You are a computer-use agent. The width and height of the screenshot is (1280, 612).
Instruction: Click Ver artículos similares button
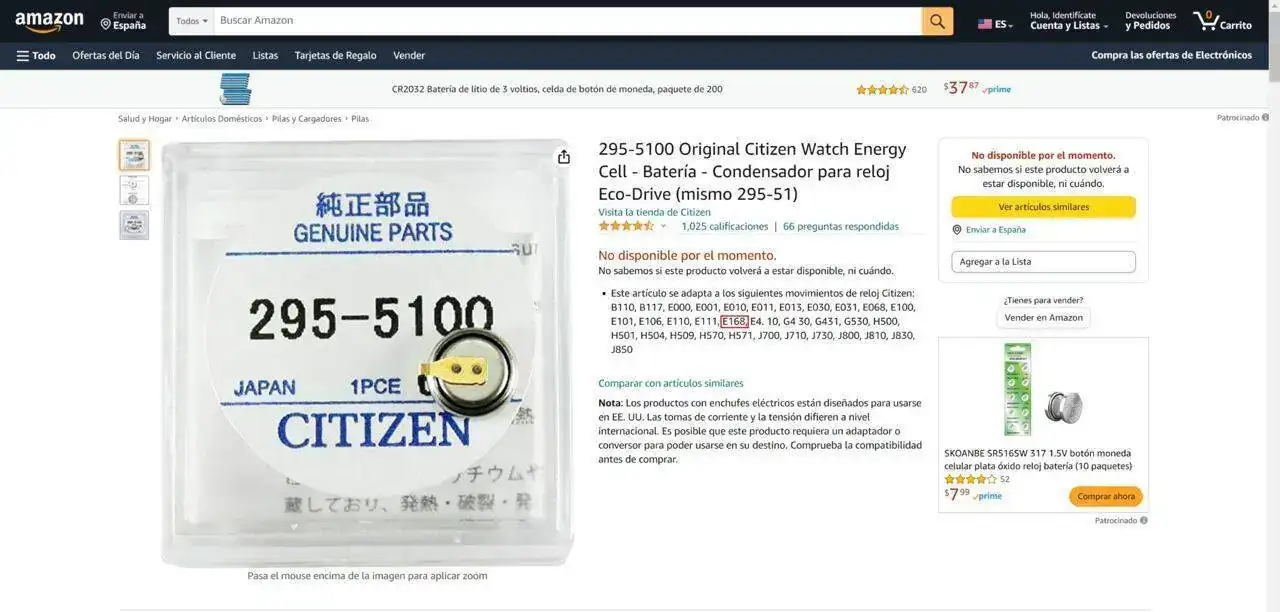click(1043, 207)
